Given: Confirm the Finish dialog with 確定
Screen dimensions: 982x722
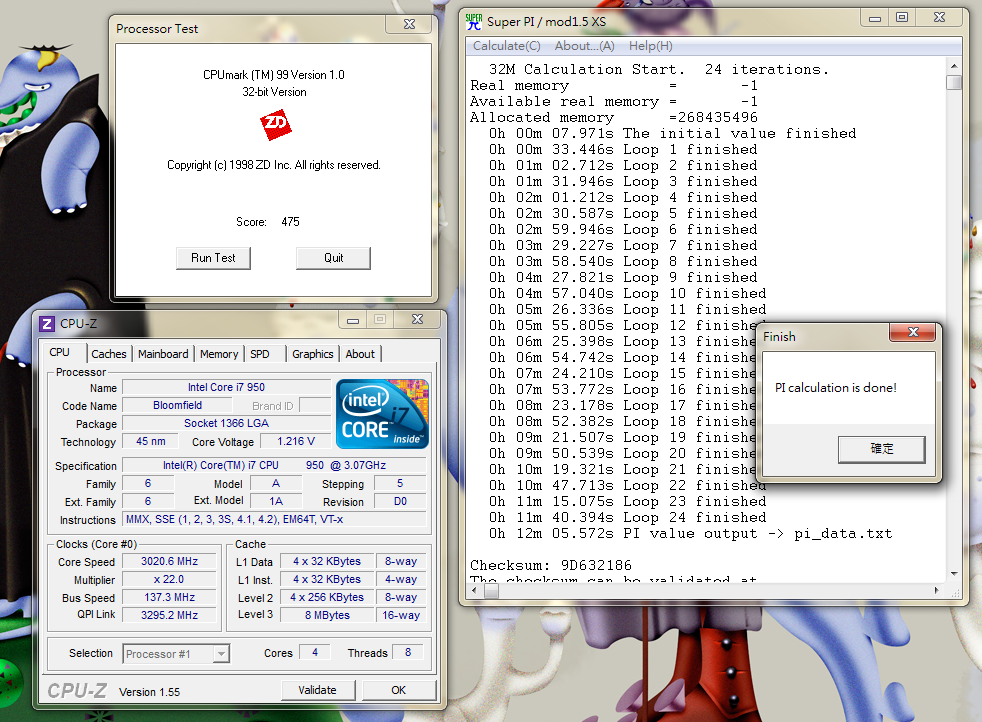Looking at the screenshot, I should [x=881, y=449].
